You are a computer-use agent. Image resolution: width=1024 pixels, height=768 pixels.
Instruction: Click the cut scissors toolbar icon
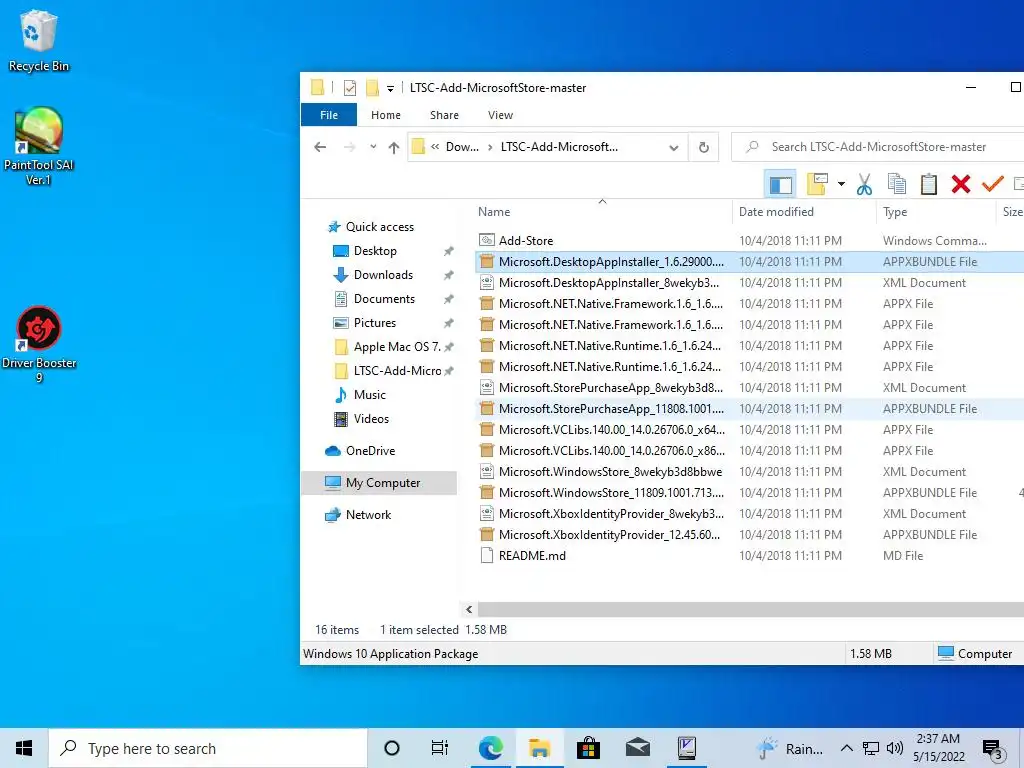(x=864, y=184)
